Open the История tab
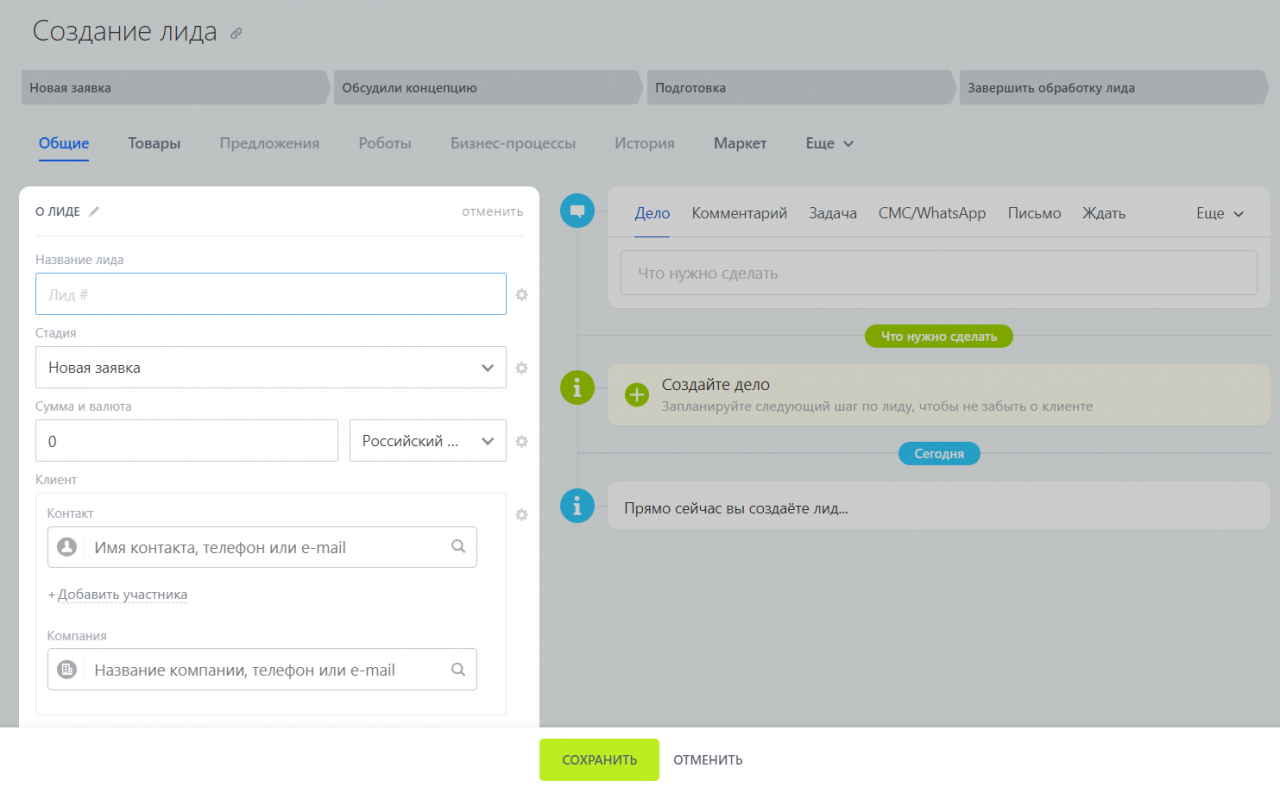Viewport: 1280px width, 787px height. (x=645, y=143)
